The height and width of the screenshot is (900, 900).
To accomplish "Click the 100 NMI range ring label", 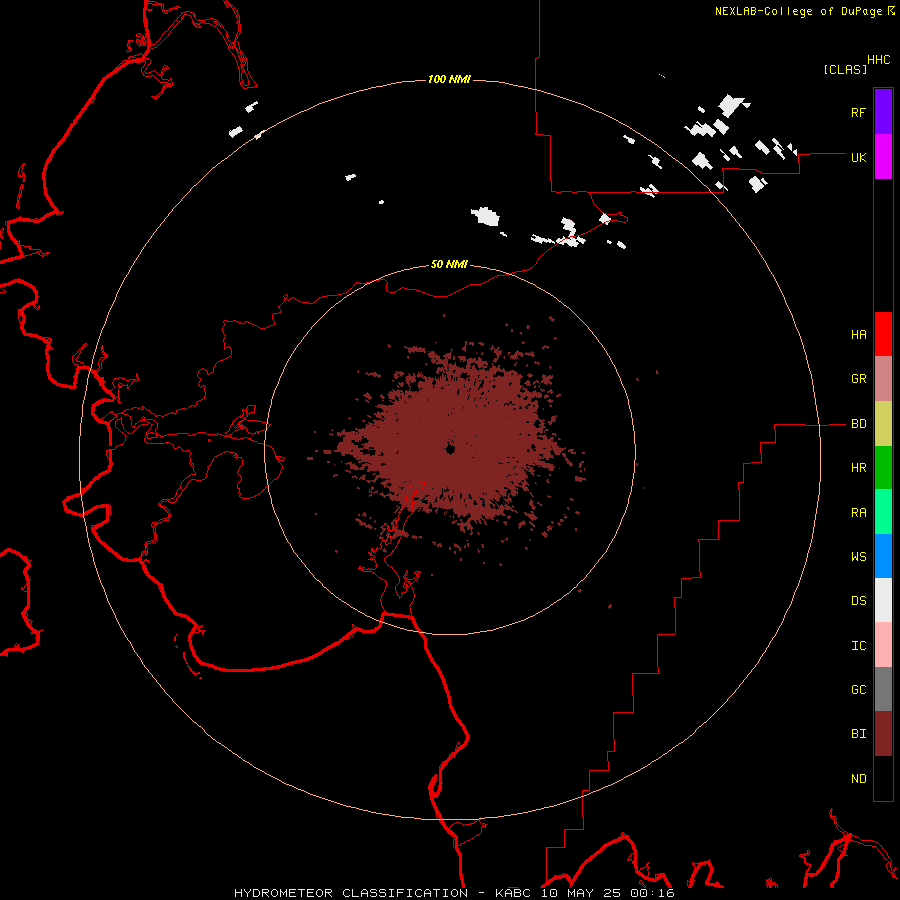I will [449, 79].
